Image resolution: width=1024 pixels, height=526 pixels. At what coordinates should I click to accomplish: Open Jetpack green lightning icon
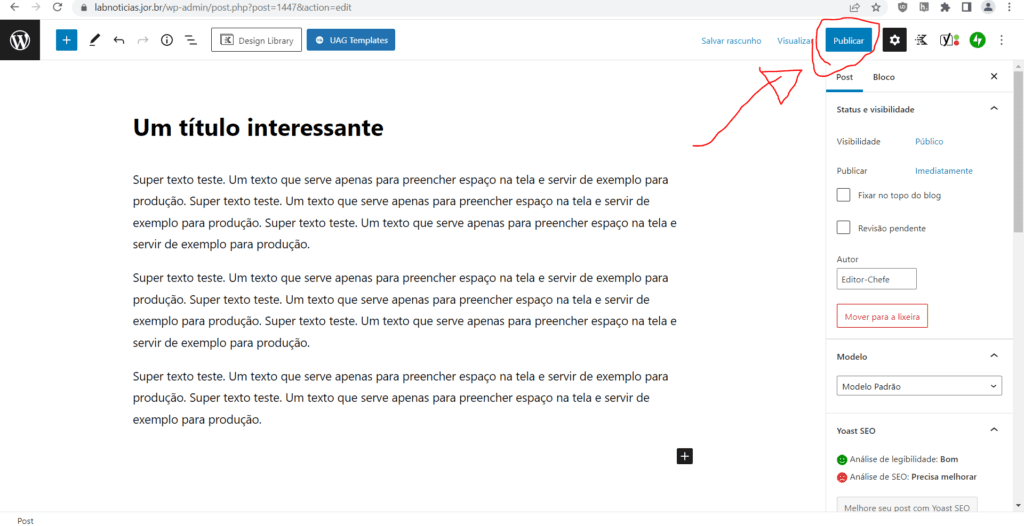tap(978, 40)
